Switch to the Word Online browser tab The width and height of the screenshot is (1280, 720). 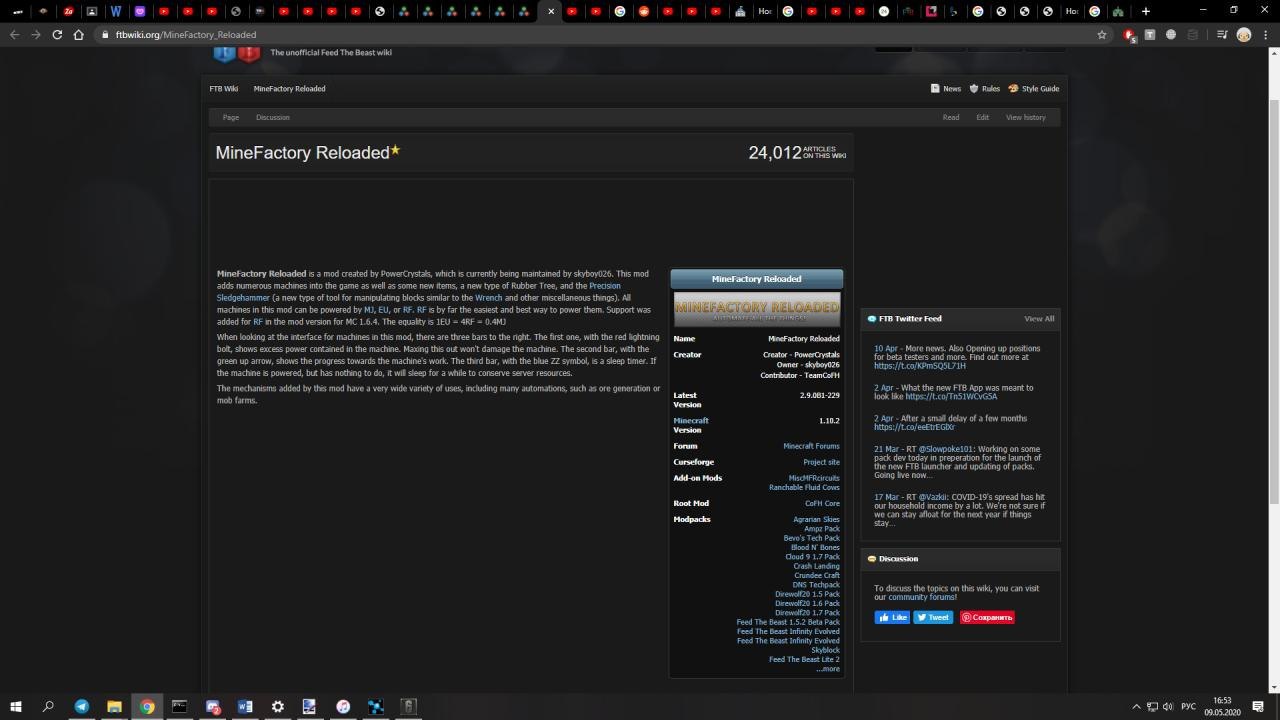point(115,11)
